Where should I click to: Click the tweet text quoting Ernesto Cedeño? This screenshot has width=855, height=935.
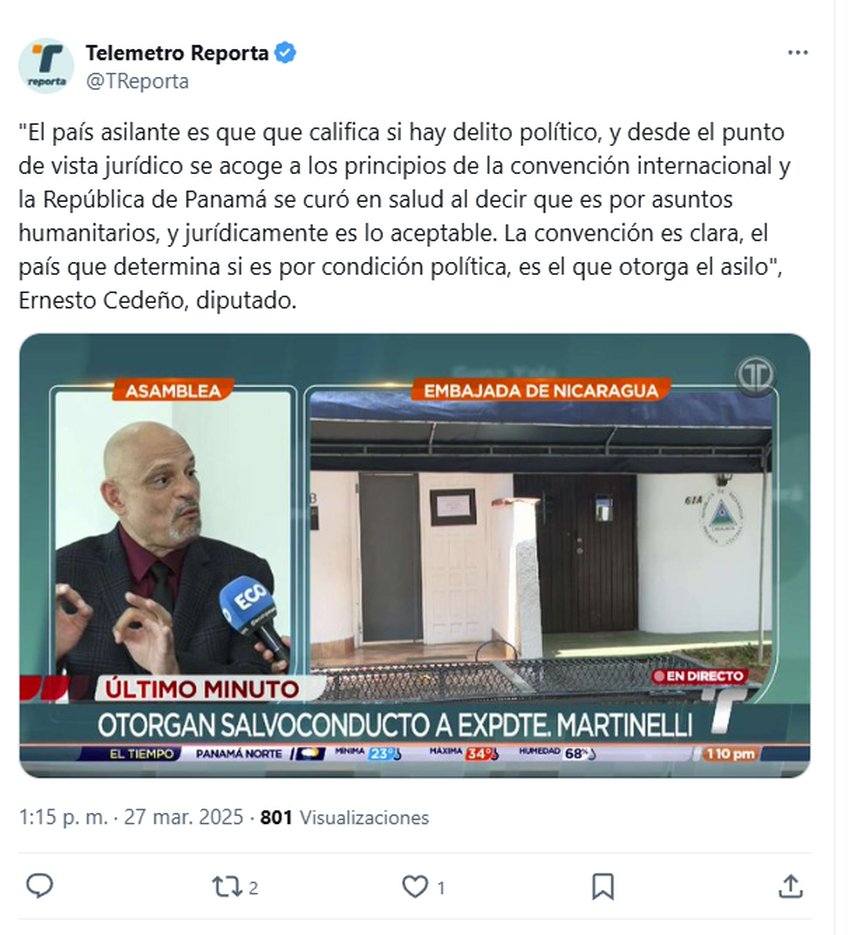(x=405, y=216)
